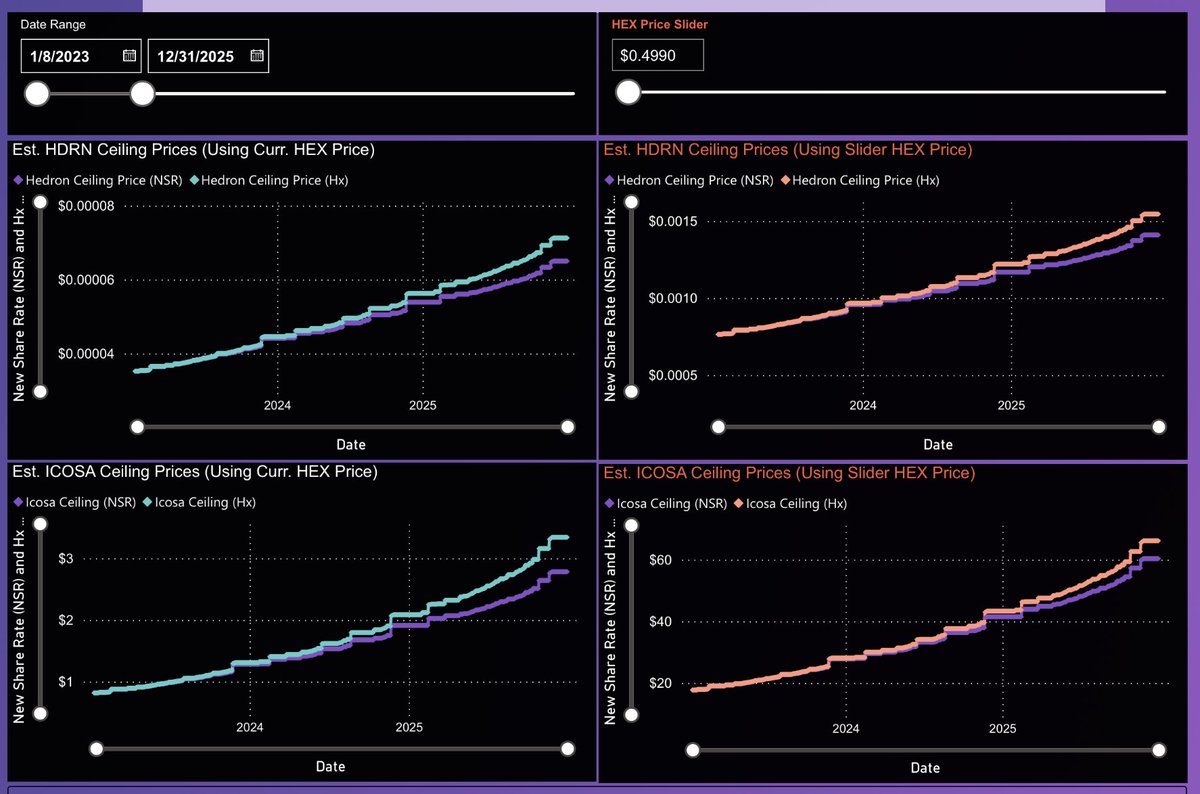Image resolution: width=1200 pixels, height=794 pixels.
Task: Click right date zoom handle under ICOSA Curr. HEX chart
Action: click(568, 749)
